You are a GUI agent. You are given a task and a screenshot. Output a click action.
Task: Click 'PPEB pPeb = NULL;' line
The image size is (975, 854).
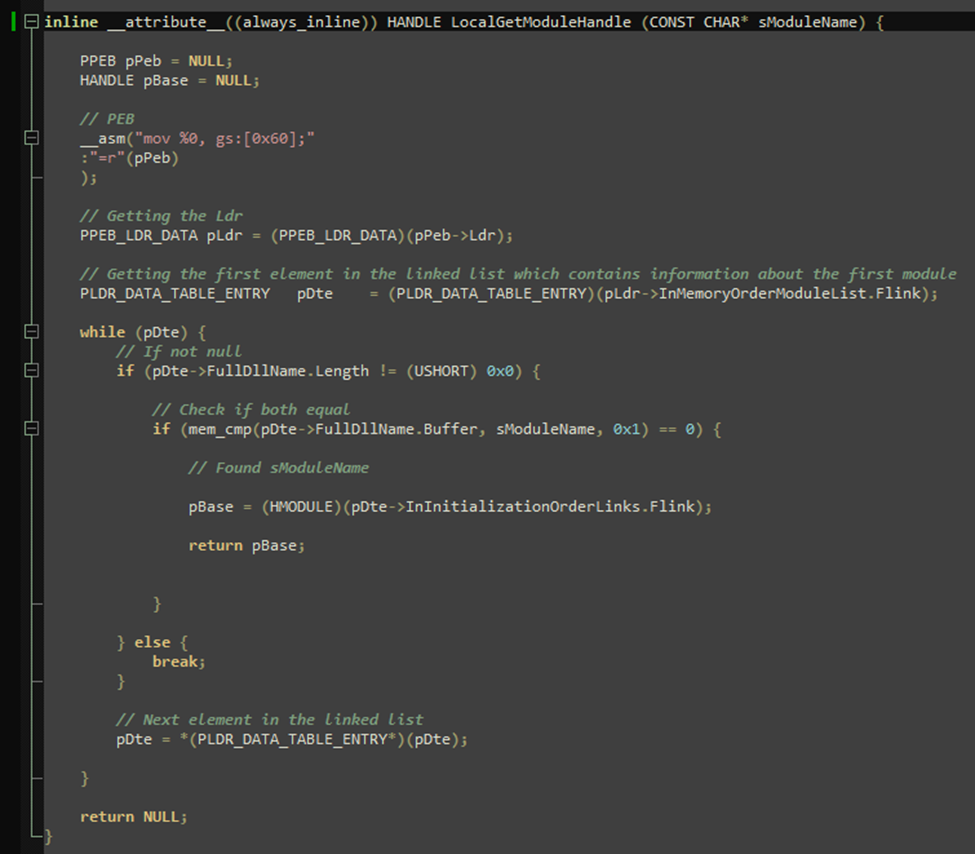155,61
